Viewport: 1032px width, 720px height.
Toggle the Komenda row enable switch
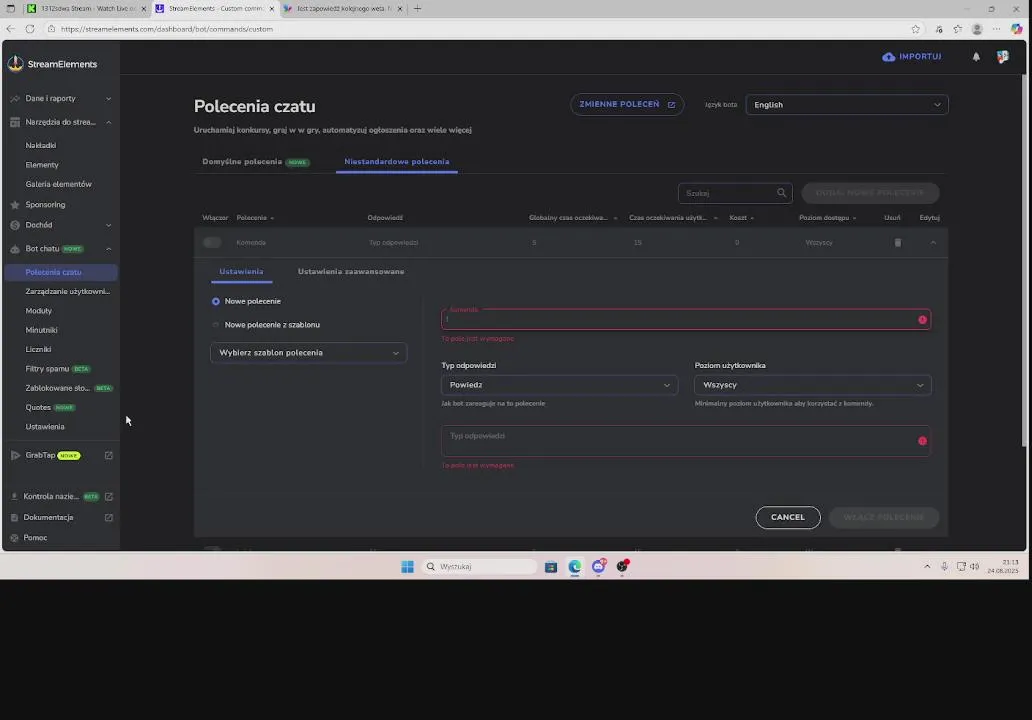click(212, 243)
